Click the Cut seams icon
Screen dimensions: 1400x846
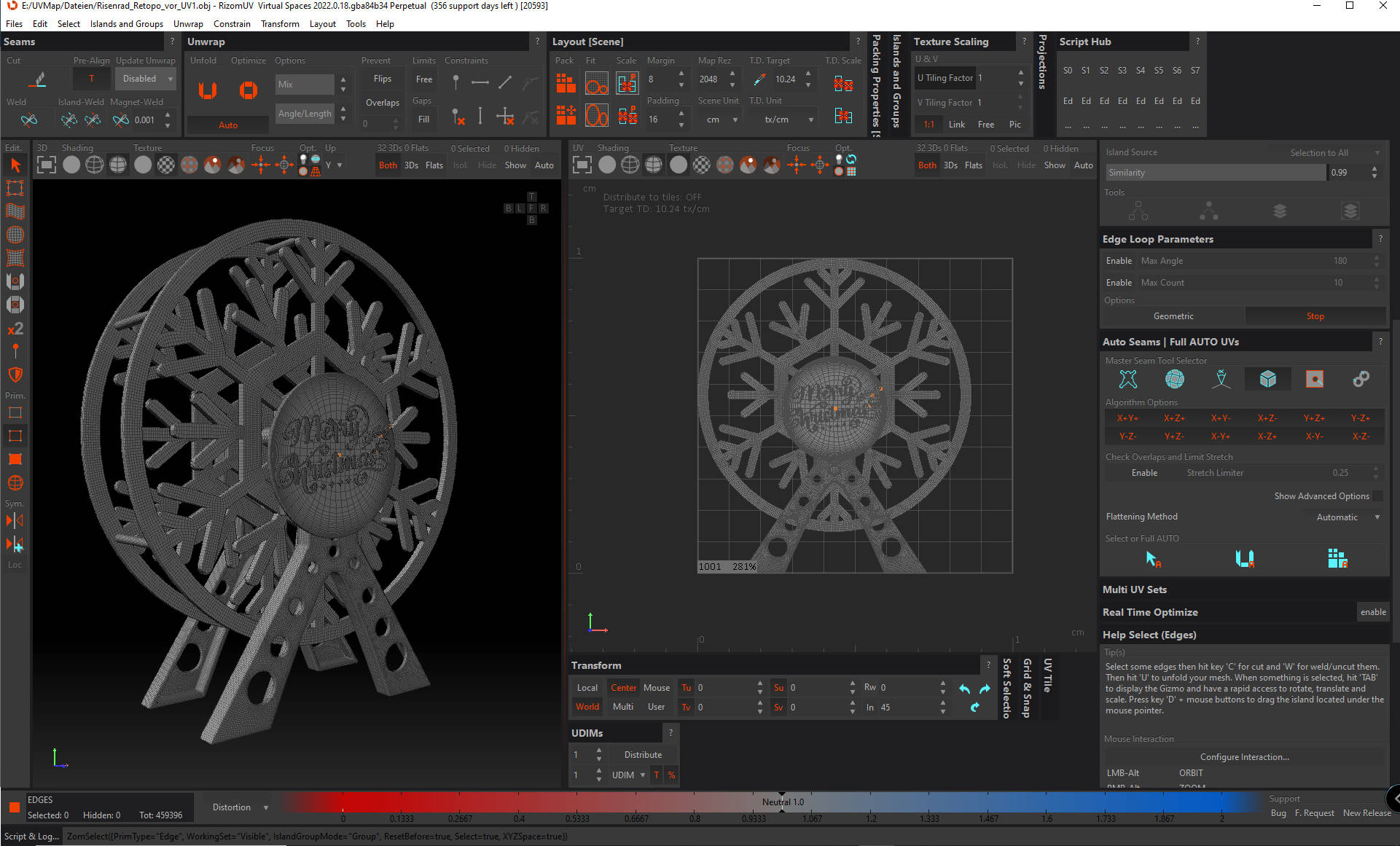(x=39, y=79)
